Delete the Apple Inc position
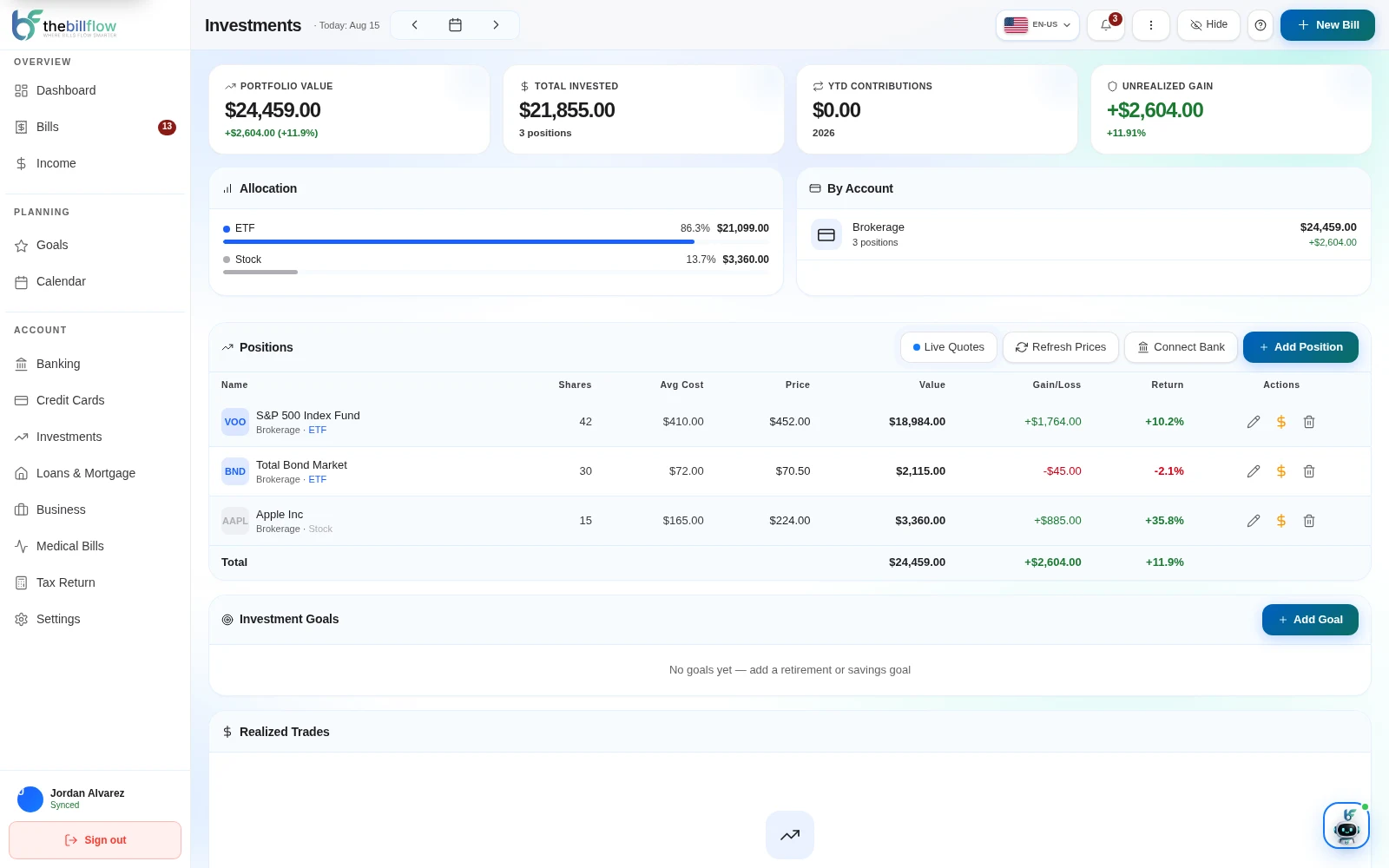 point(1309,521)
